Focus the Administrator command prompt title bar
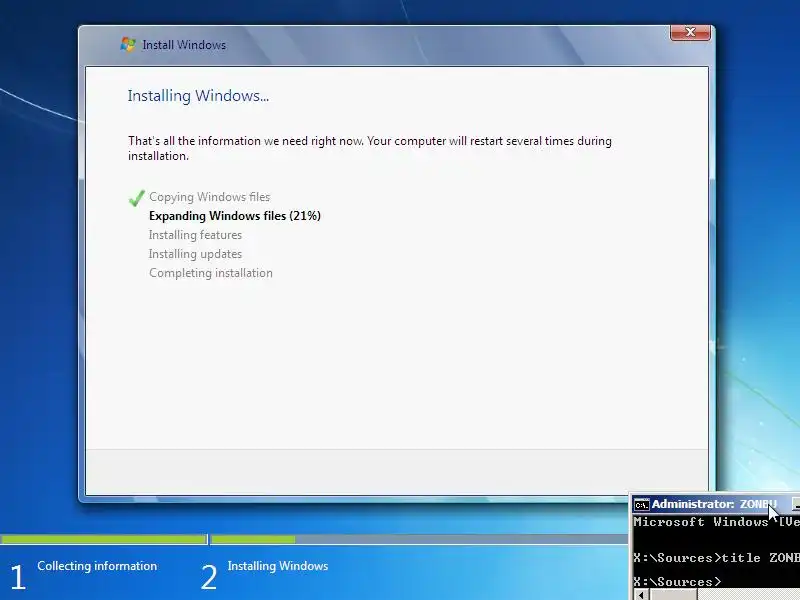This screenshot has width=800, height=600. tap(715, 504)
